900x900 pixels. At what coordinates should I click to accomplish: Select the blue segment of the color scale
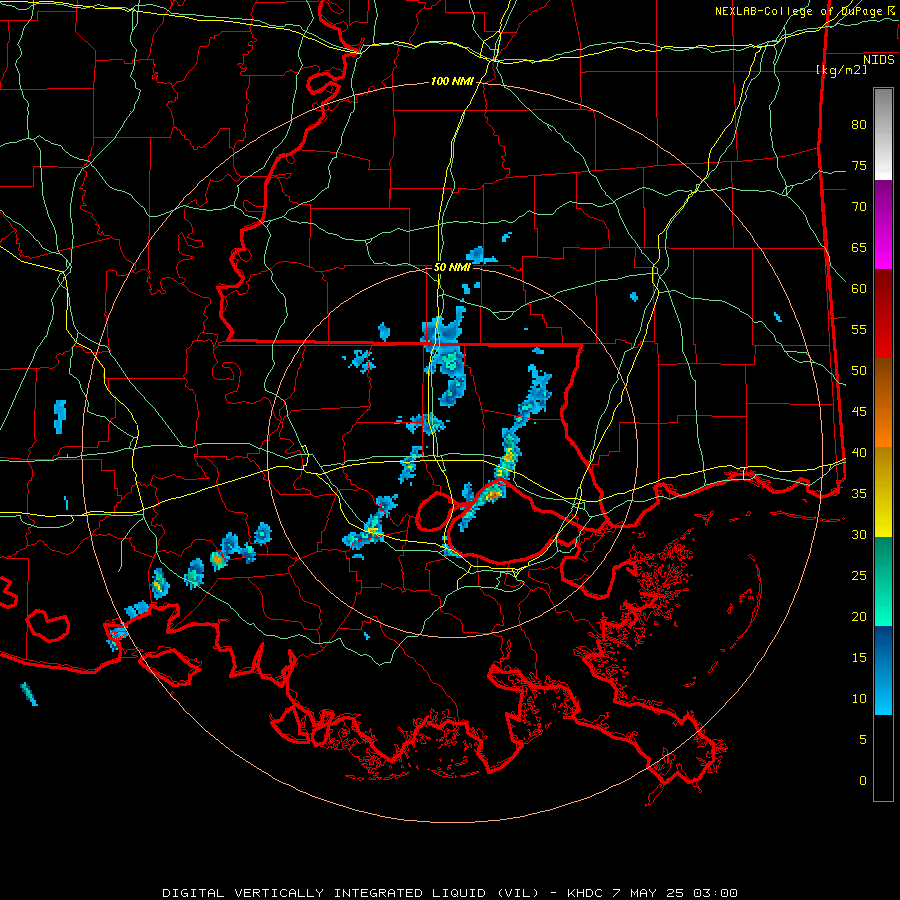pos(883,670)
